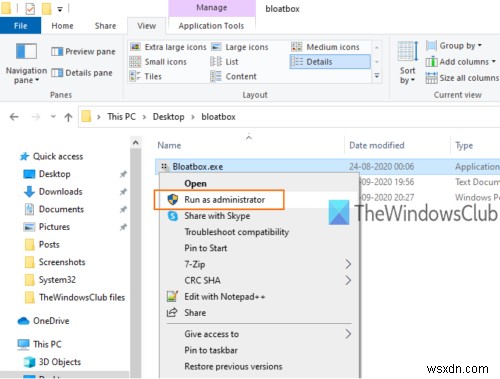The image size is (500, 379).
Task: Switch to the Home tab
Action: [x=62, y=26]
